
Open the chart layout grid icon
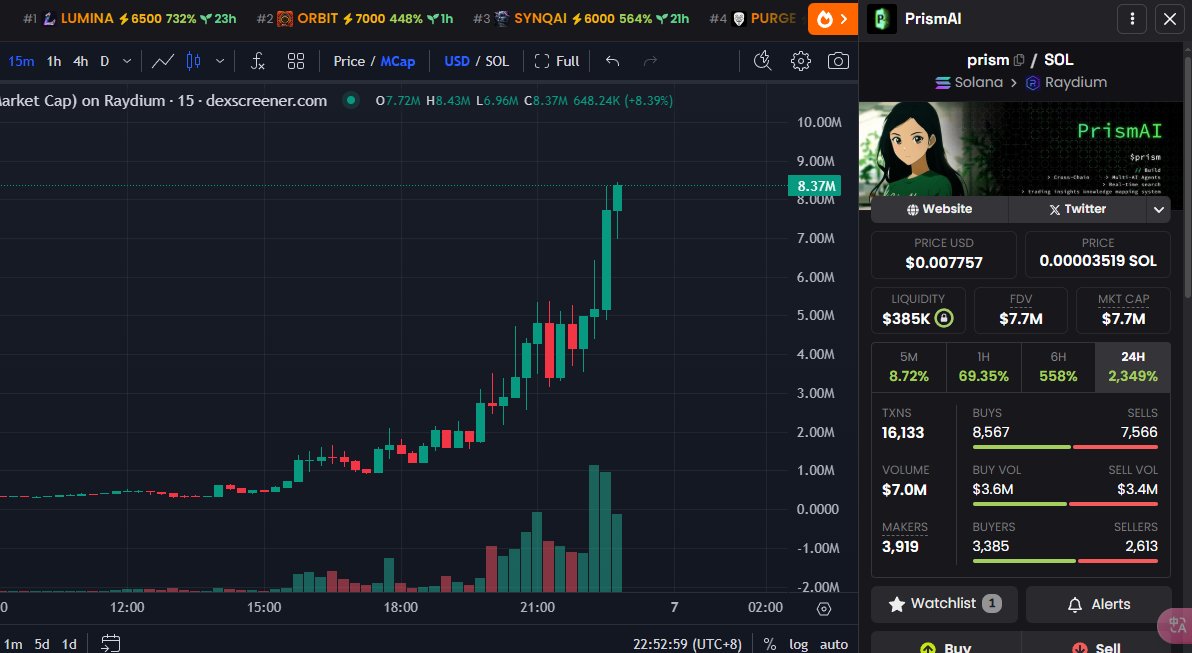click(296, 61)
